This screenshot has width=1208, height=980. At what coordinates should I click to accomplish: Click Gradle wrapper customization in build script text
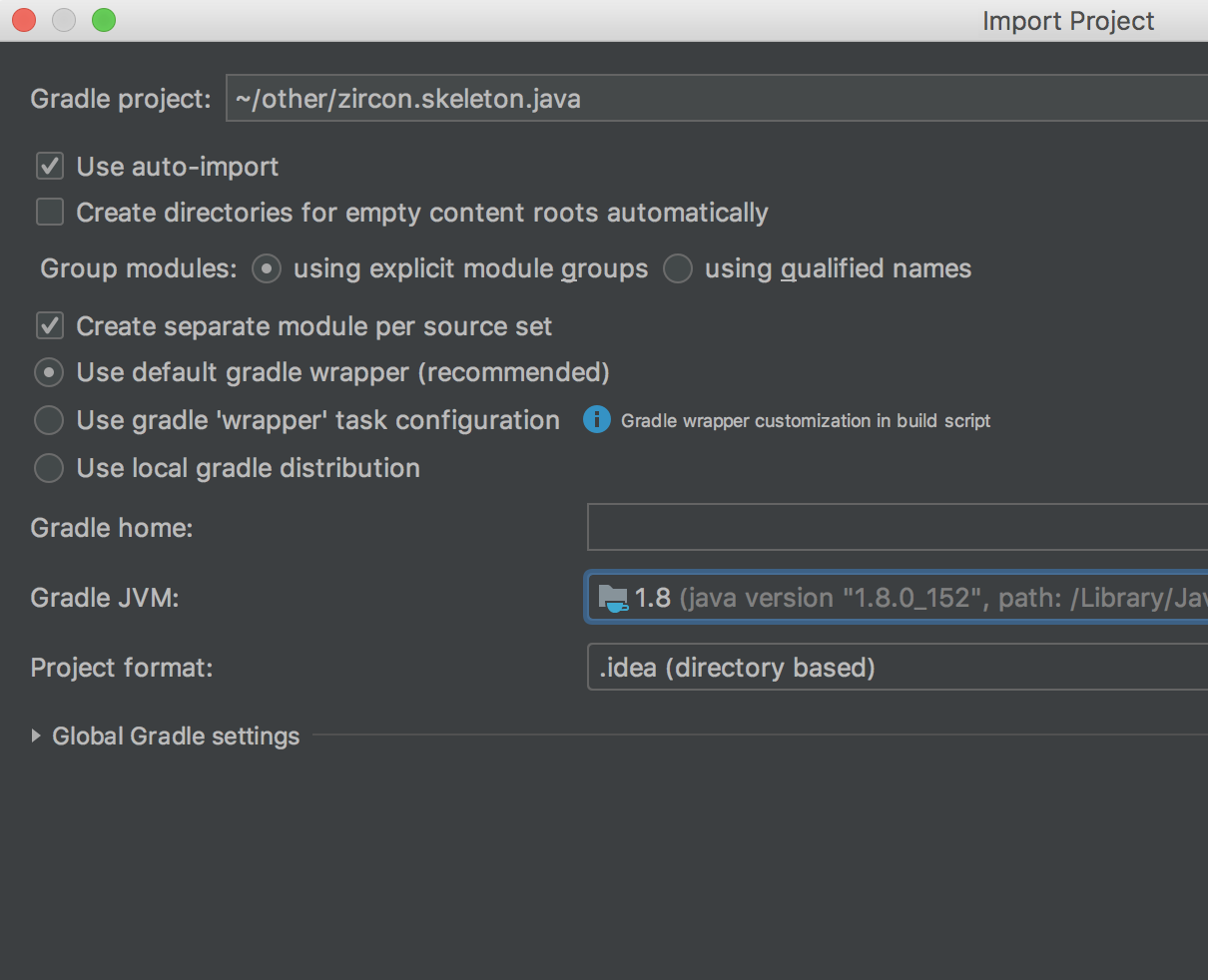click(806, 421)
